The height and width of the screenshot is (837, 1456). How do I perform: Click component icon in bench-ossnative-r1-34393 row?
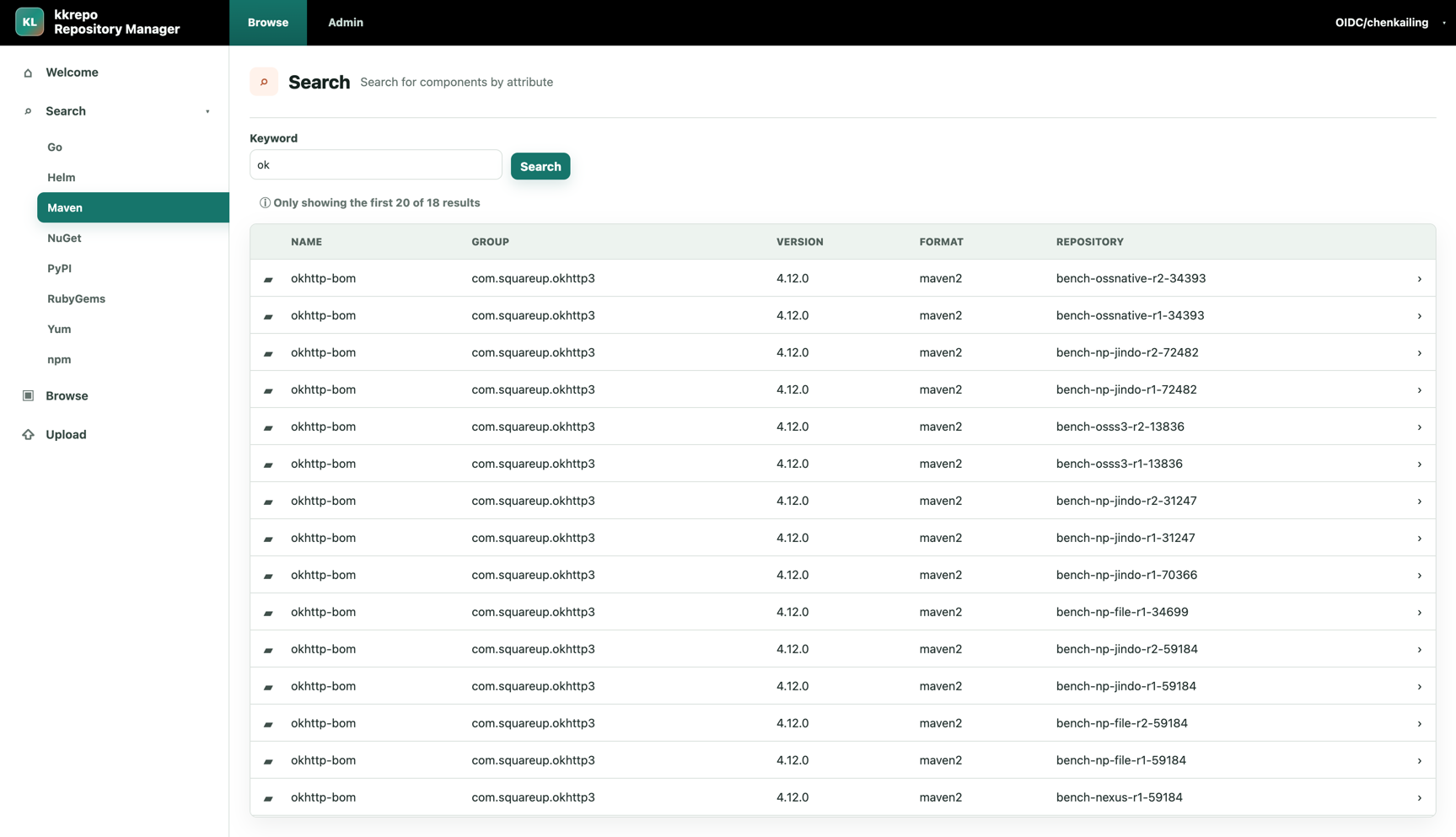[268, 316]
